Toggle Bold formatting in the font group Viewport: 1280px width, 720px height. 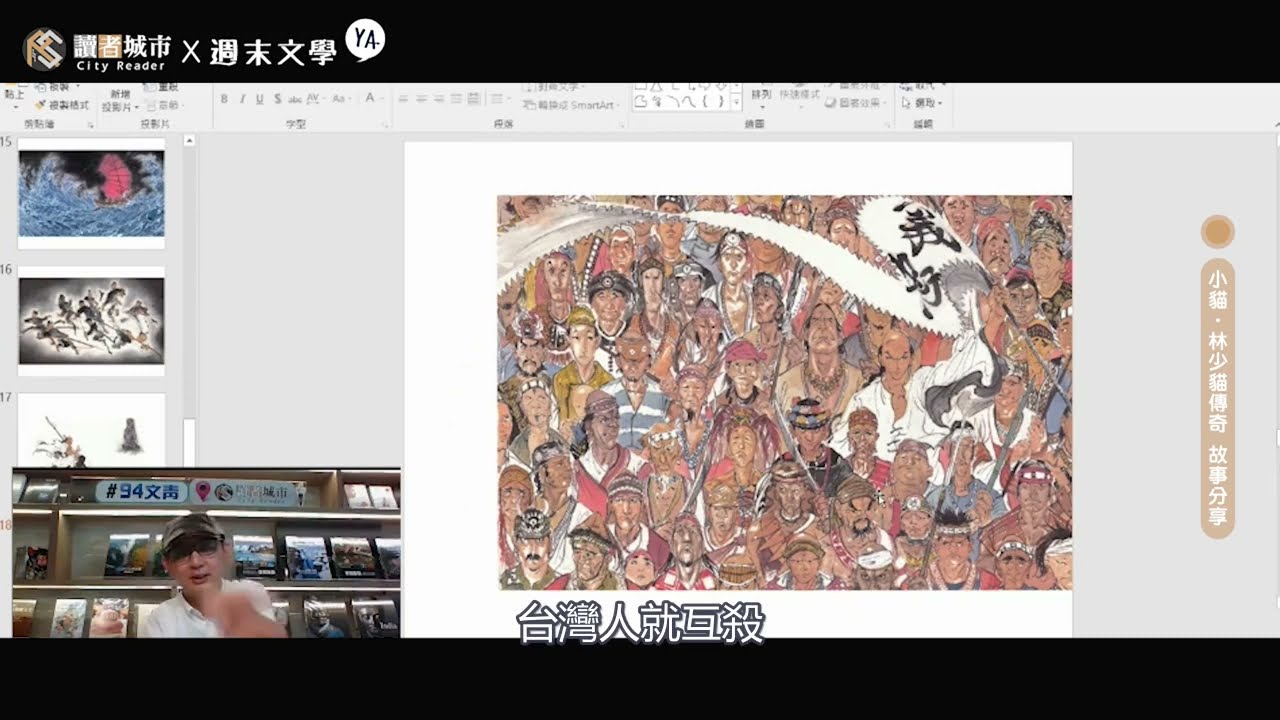(x=224, y=99)
